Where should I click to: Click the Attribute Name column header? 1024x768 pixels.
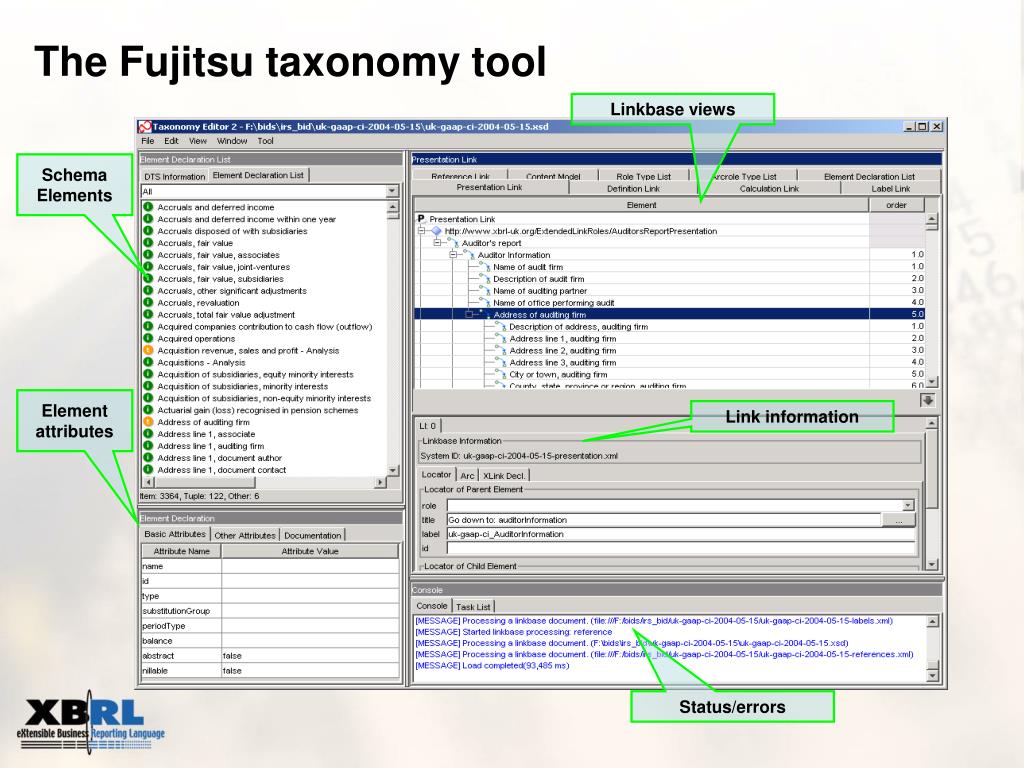tap(182, 551)
